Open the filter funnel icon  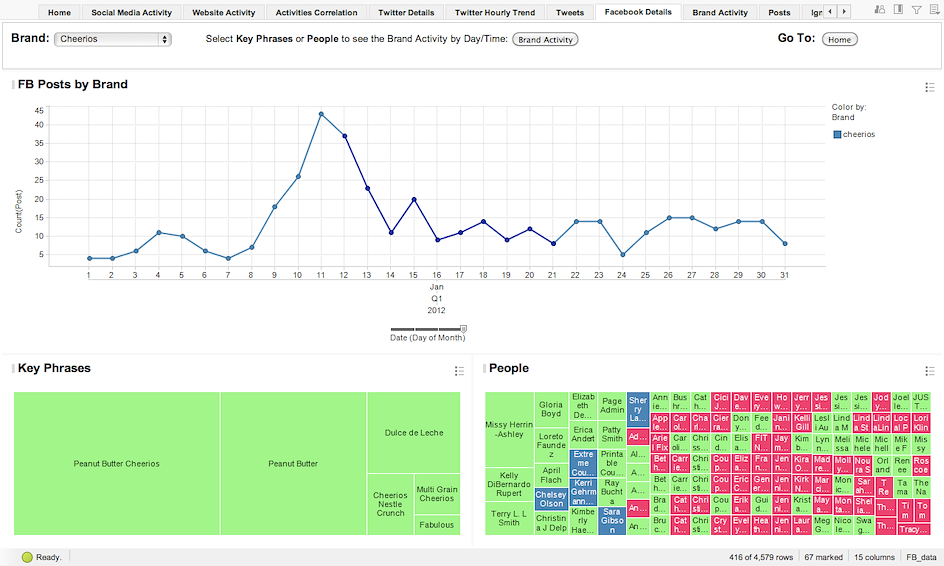point(916,10)
